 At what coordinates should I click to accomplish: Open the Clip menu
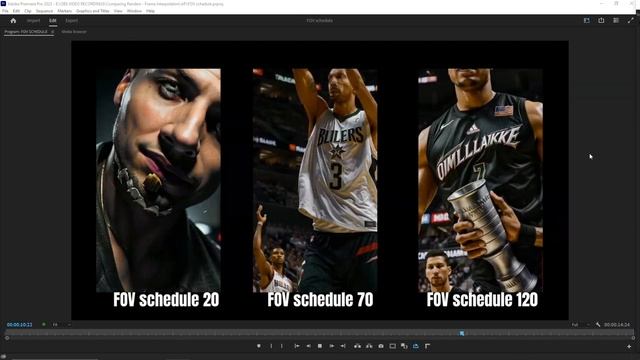pos(28,11)
